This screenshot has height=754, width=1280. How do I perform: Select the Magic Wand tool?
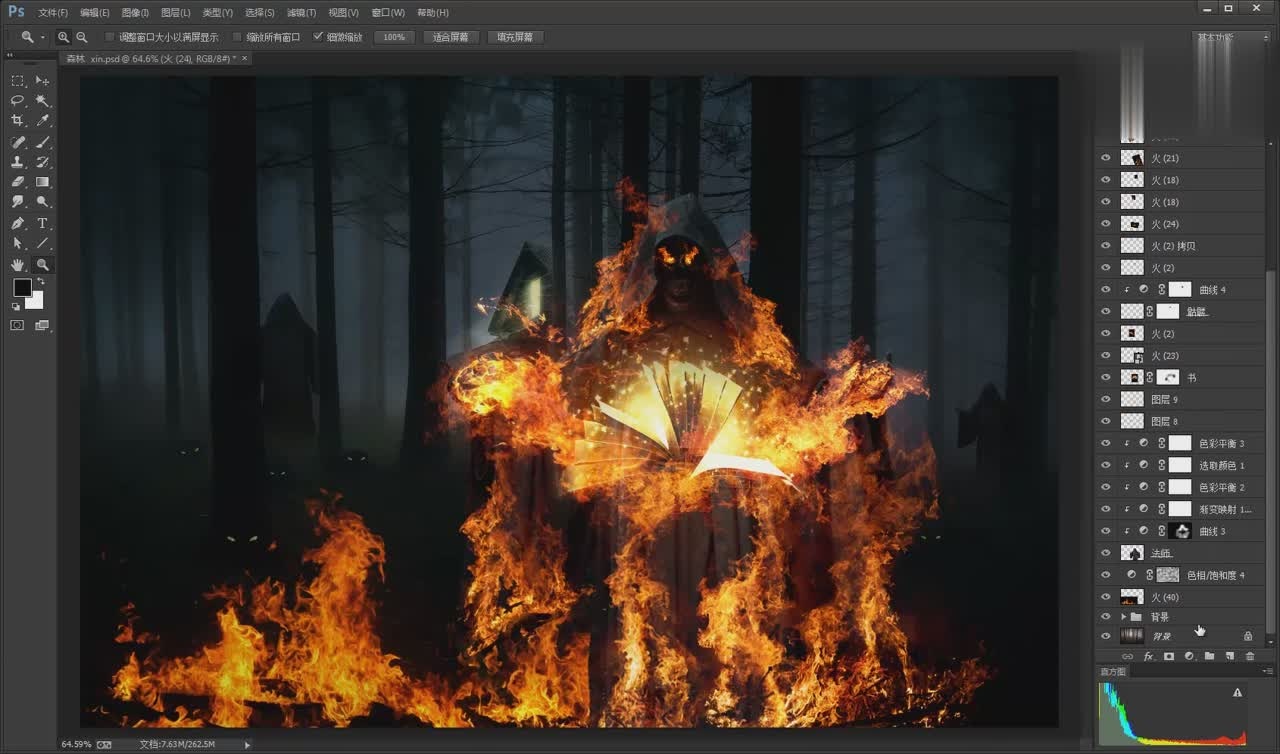coord(42,100)
